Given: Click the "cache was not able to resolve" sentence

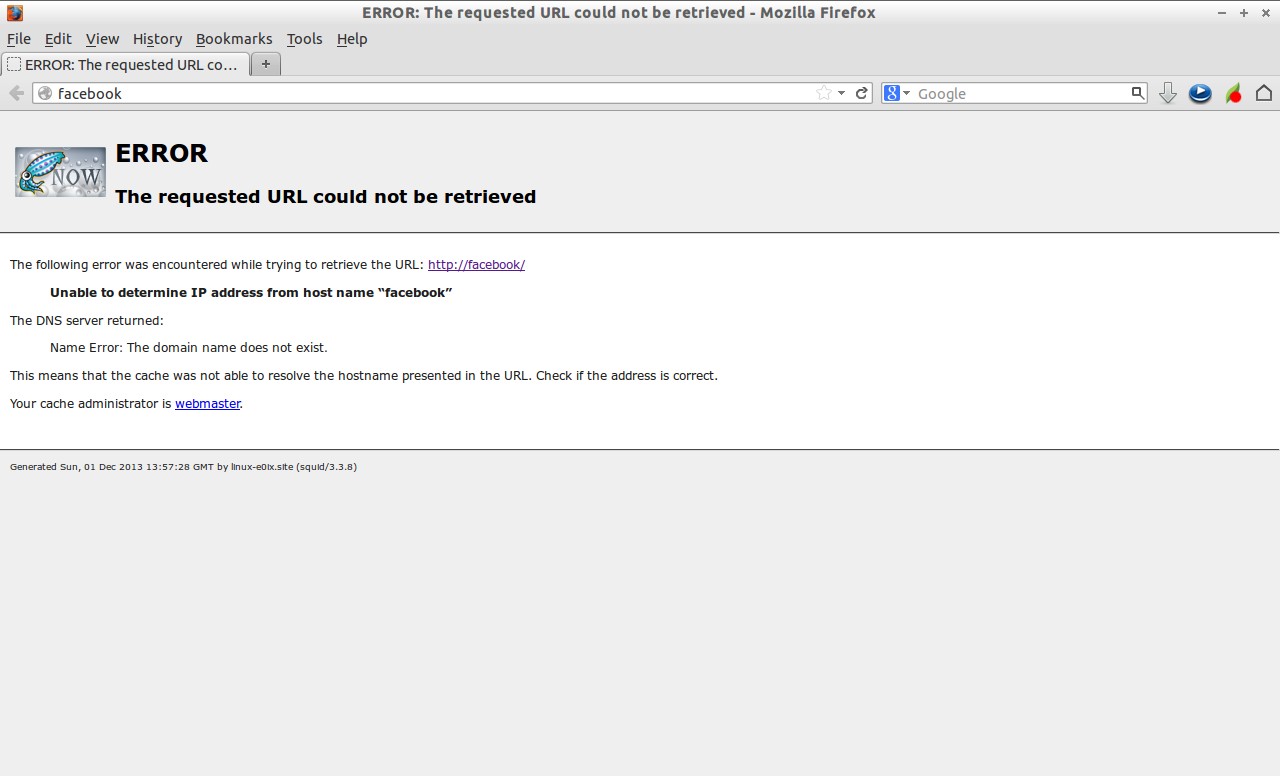Looking at the screenshot, I should (364, 376).
